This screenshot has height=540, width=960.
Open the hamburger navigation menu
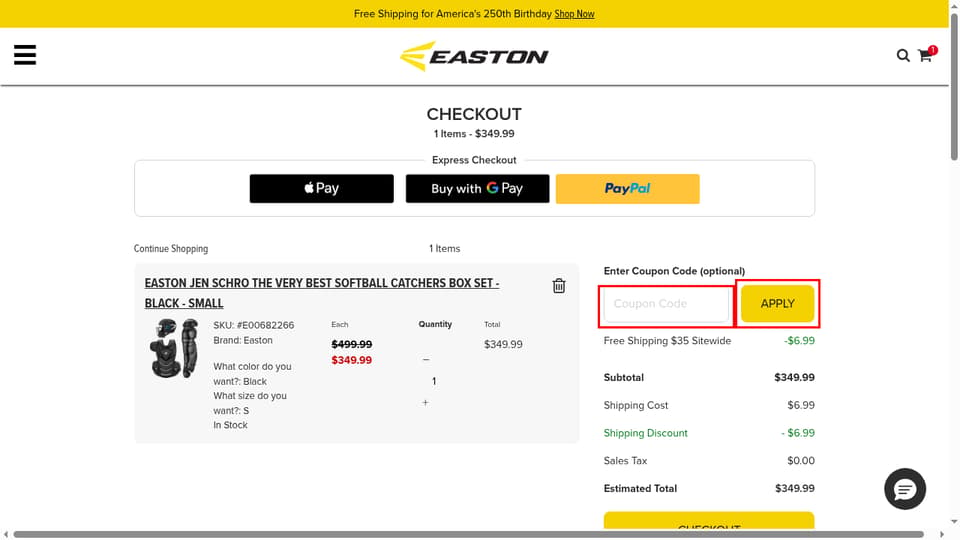[25, 55]
